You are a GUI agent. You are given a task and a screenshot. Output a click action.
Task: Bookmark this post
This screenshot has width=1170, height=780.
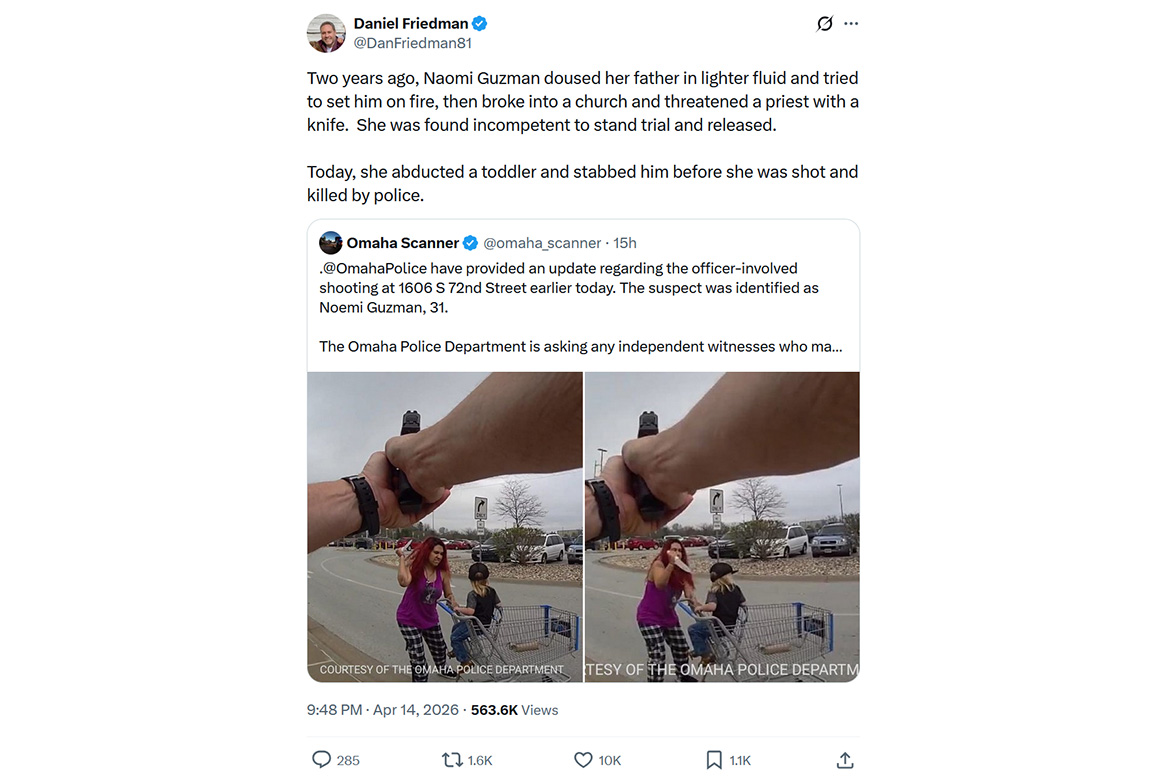(714, 760)
